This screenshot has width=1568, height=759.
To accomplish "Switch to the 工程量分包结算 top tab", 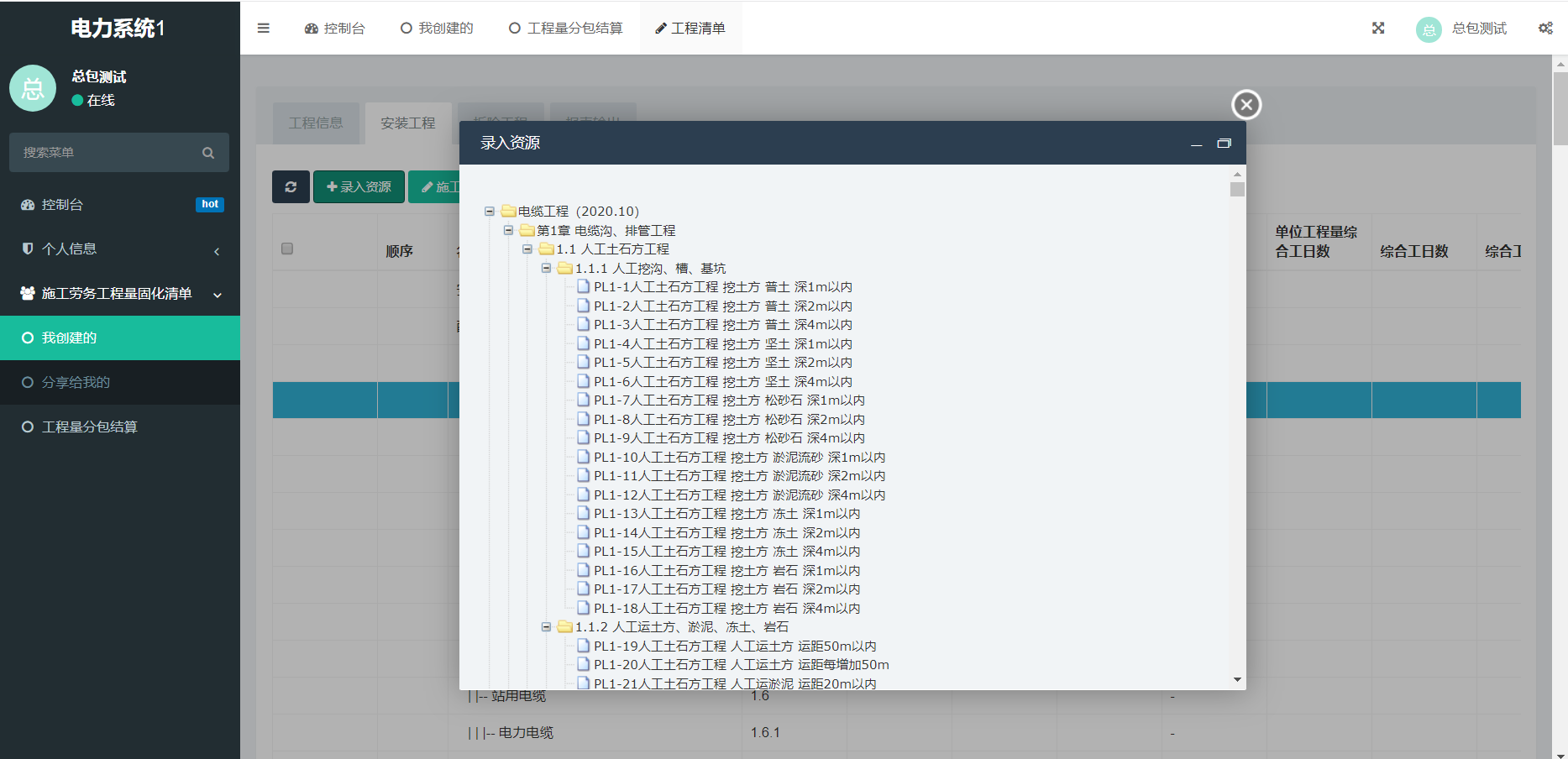I will pyautogui.click(x=565, y=28).
